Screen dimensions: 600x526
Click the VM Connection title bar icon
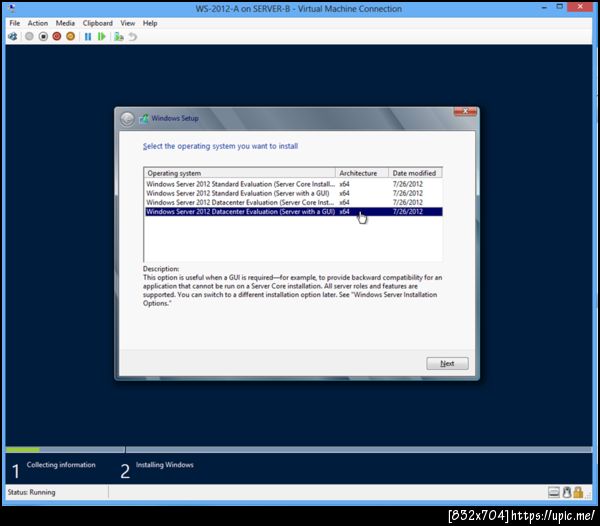[x=11, y=8]
